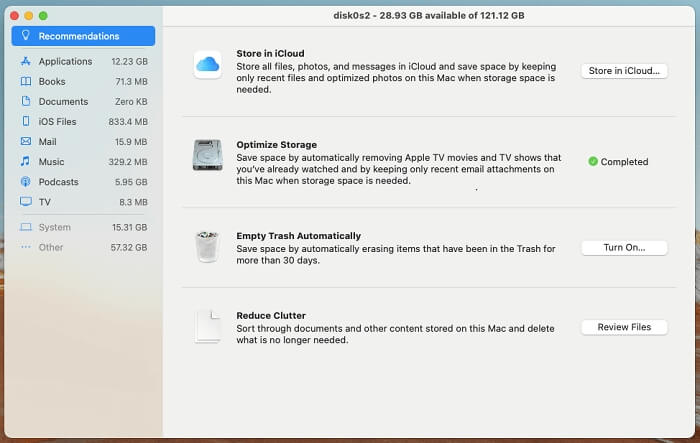This screenshot has height=443, width=700.
Task: Click the Applications size 12.23 GB
Action: [x=129, y=61]
